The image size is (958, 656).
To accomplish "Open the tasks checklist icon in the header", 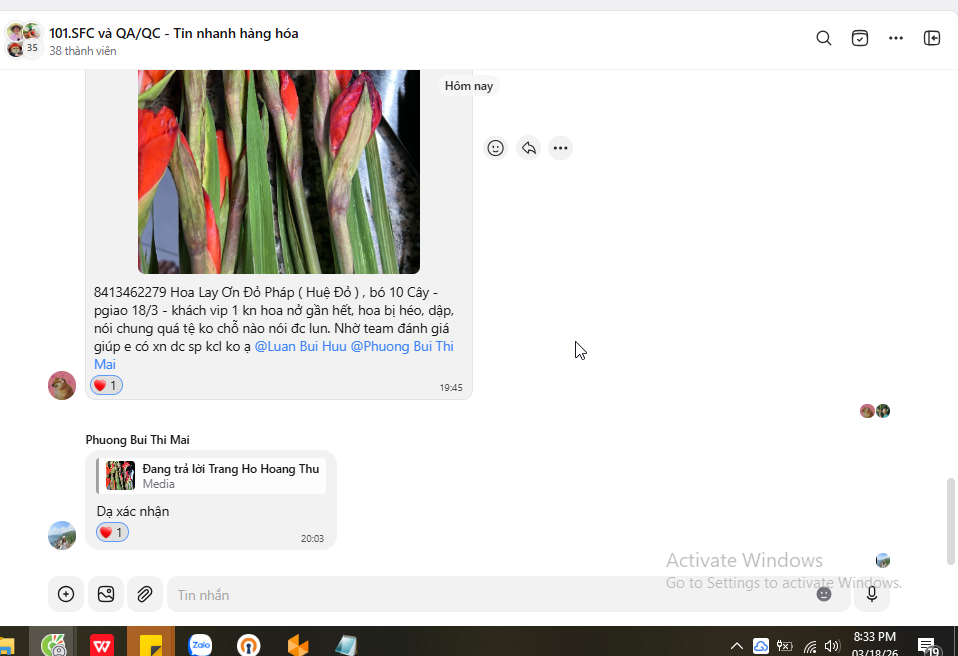I will [860, 38].
